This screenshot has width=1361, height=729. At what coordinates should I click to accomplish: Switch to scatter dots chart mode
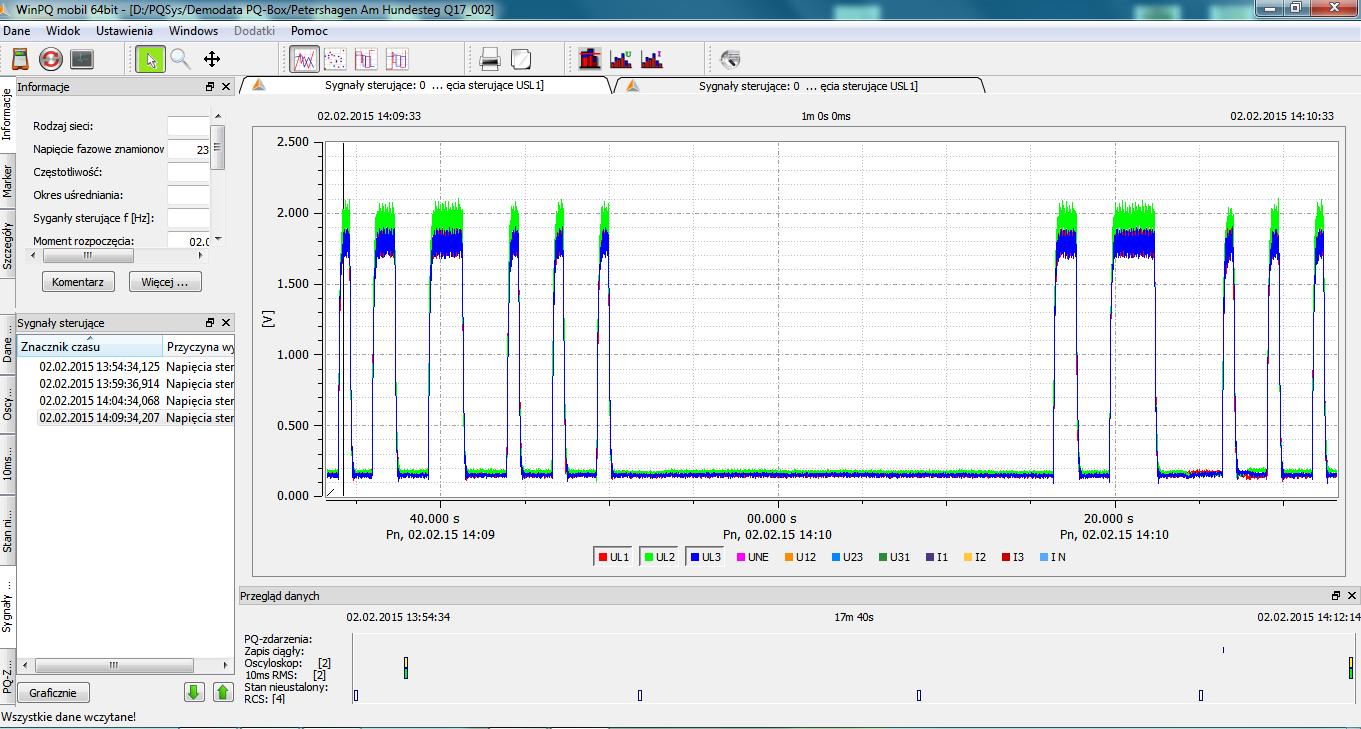pyautogui.click(x=336, y=59)
